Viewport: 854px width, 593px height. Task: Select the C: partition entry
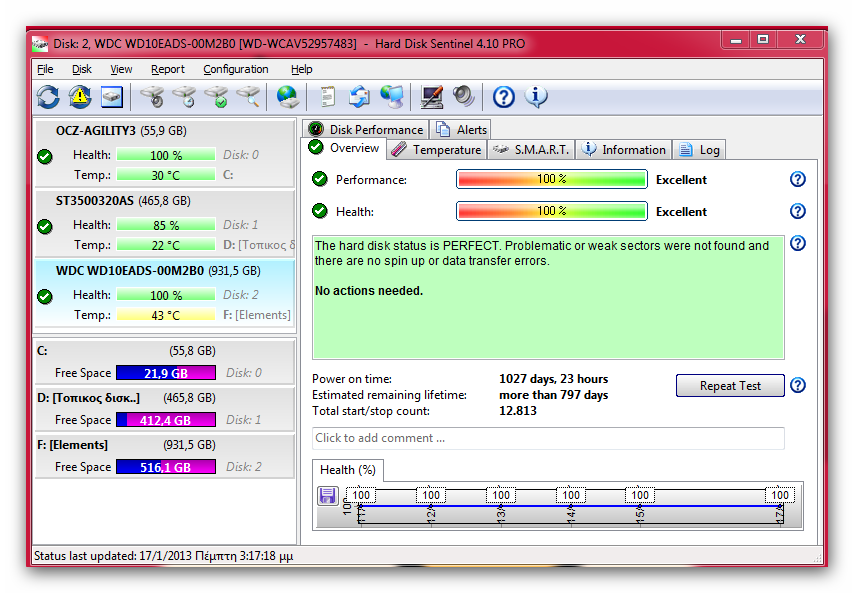coord(164,361)
